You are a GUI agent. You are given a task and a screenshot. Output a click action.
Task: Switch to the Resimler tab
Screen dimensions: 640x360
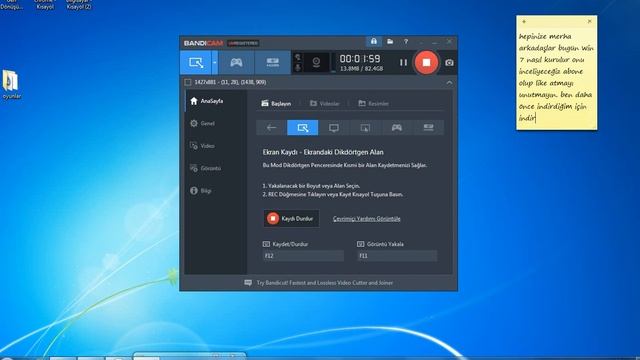[x=373, y=103]
